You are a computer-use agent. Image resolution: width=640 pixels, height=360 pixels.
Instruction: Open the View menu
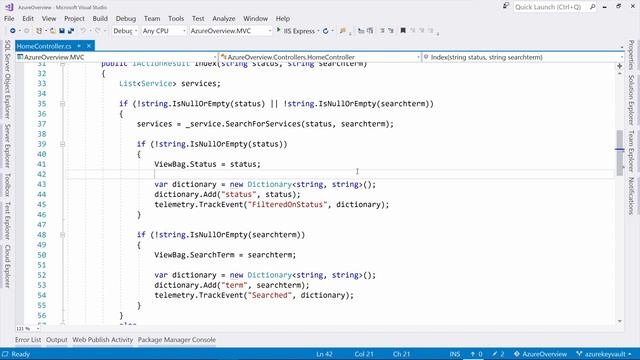(x=49, y=18)
